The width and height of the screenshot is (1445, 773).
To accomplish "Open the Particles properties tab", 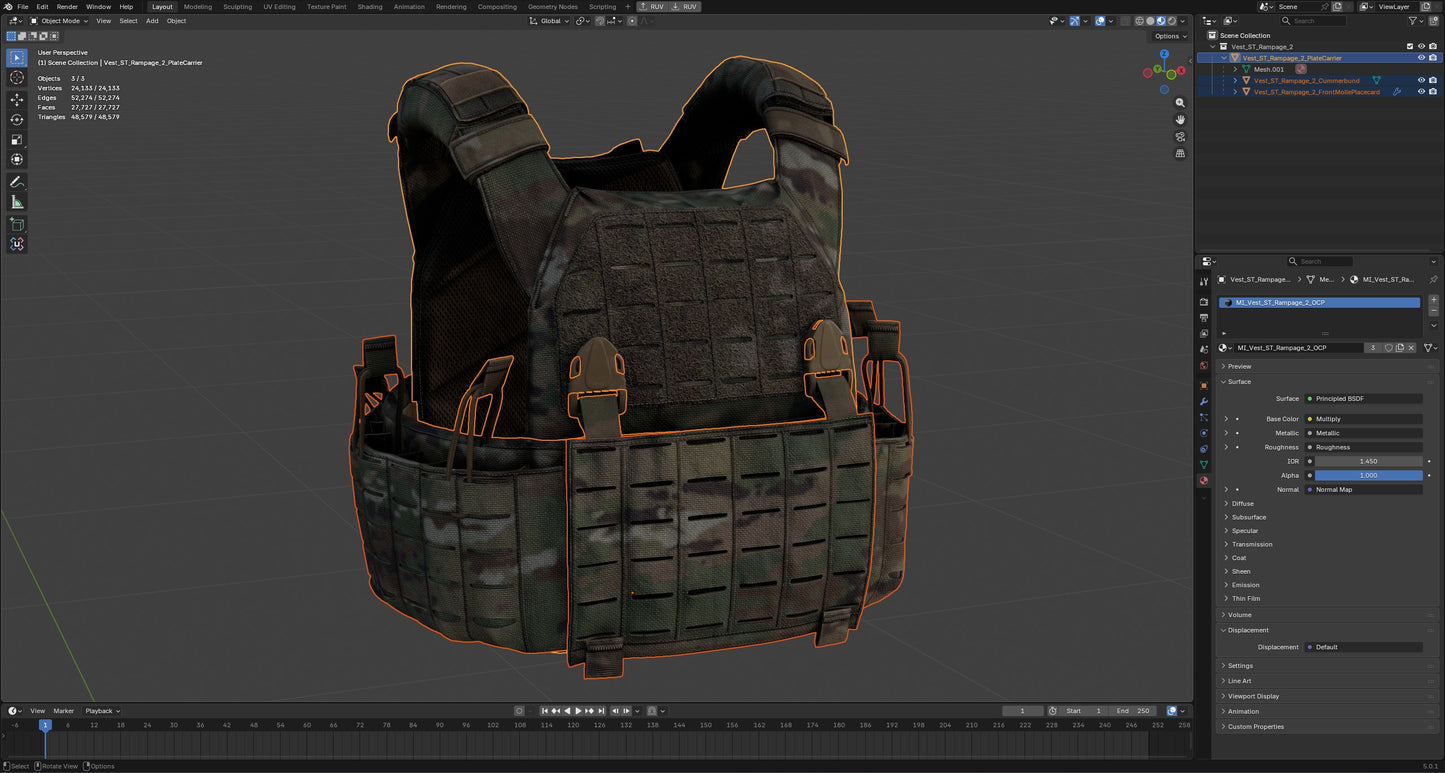I will pos(1204,417).
